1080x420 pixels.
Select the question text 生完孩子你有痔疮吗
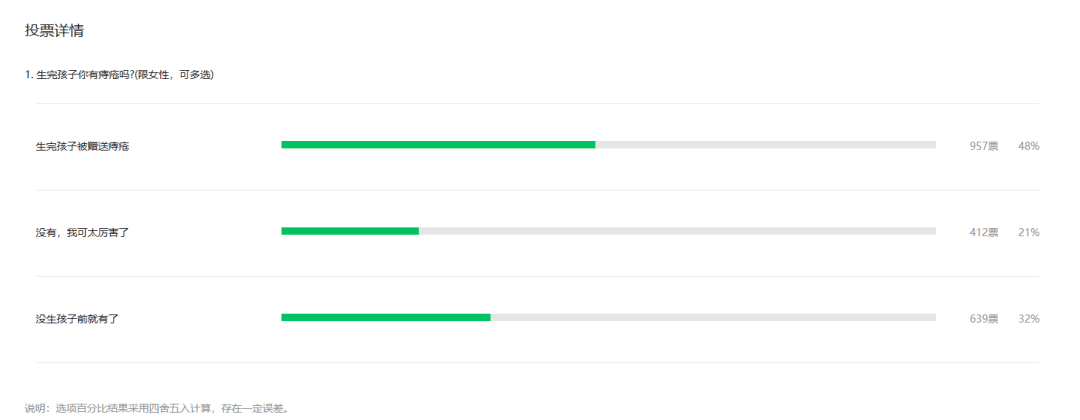click(85, 75)
